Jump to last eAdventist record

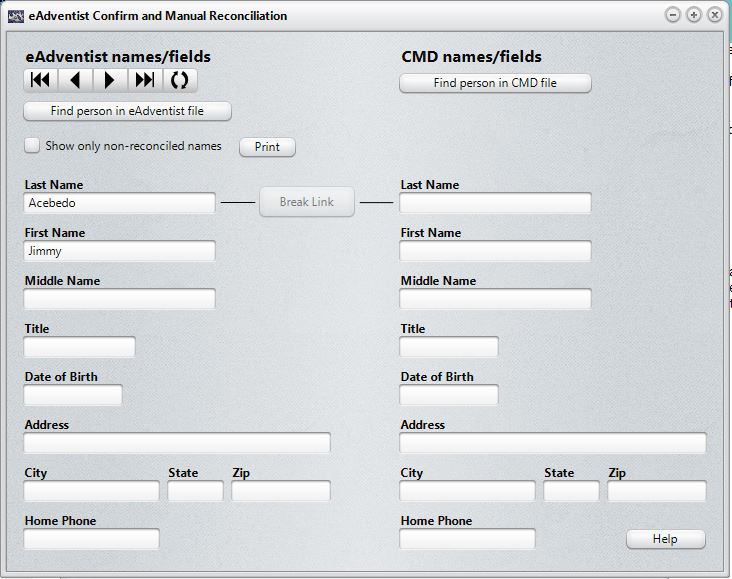pyautogui.click(x=145, y=80)
